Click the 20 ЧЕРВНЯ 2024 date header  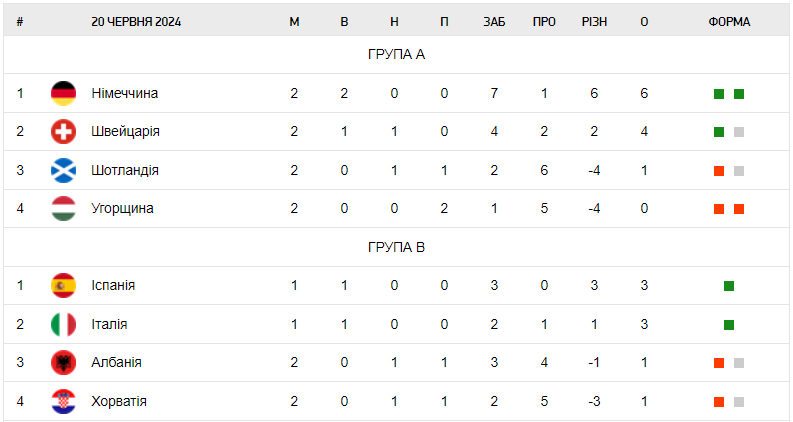(134, 22)
